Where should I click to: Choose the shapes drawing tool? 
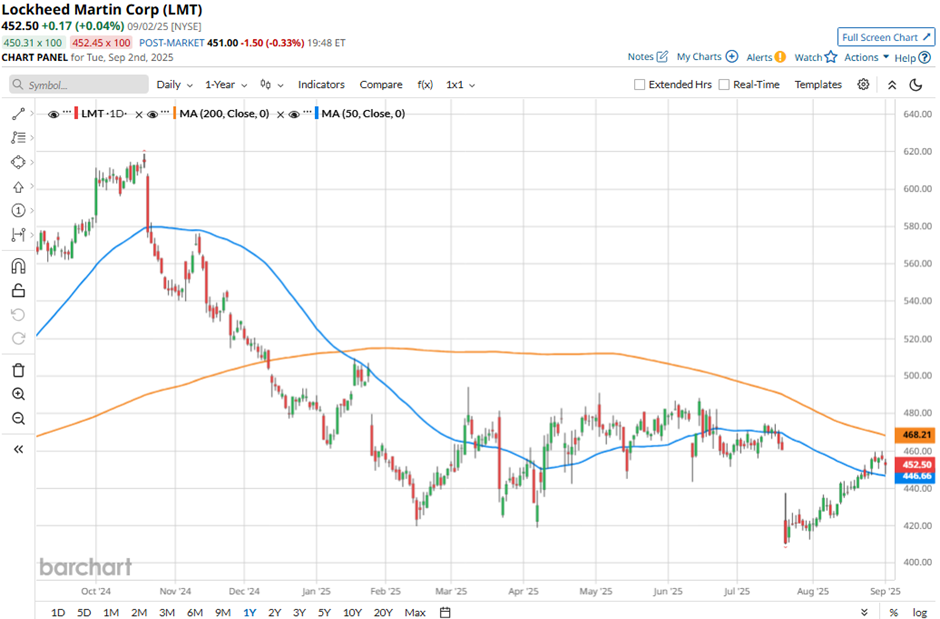tap(18, 162)
